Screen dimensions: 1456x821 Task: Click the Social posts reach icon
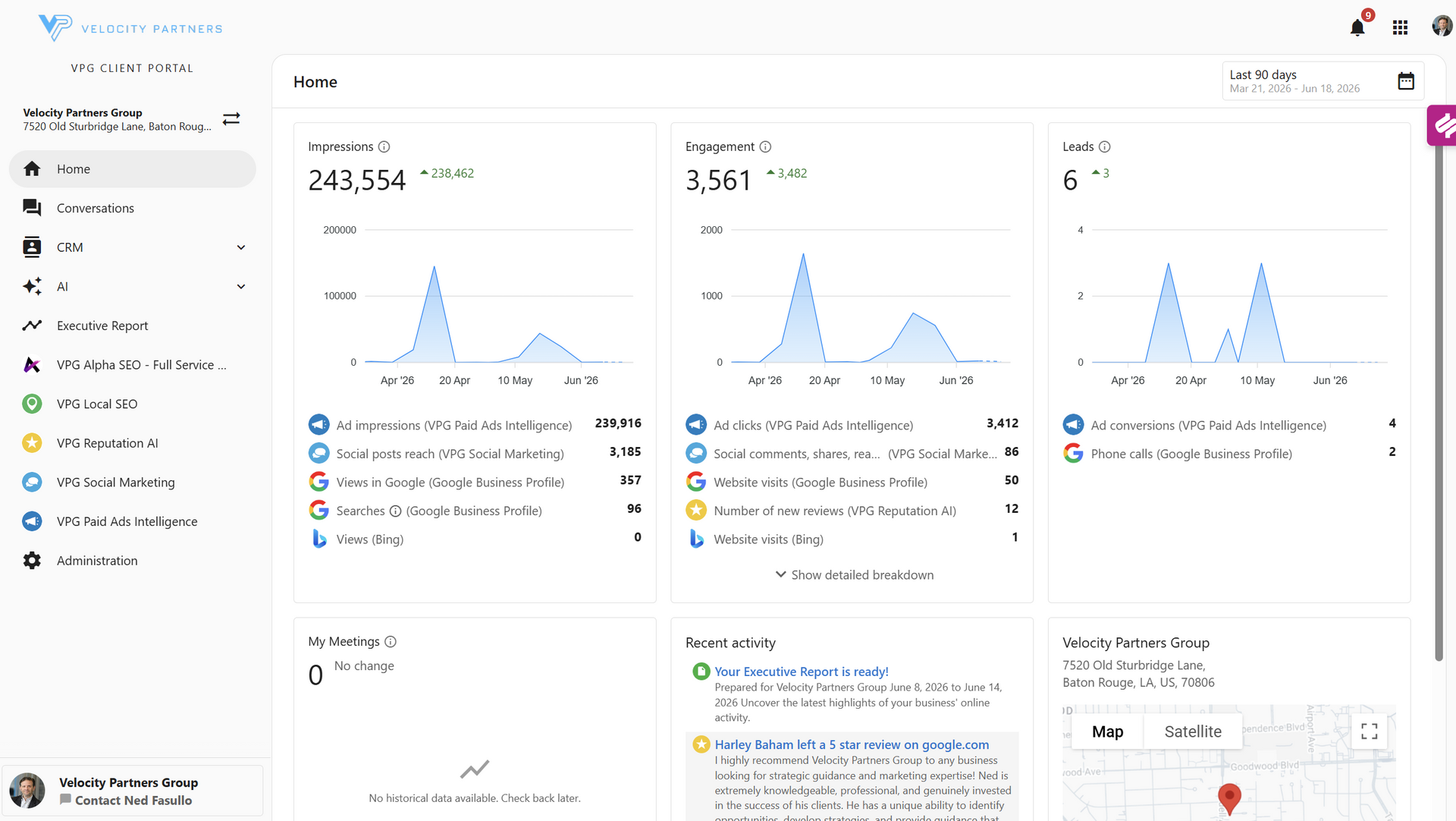pyautogui.click(x=319, y=453)
